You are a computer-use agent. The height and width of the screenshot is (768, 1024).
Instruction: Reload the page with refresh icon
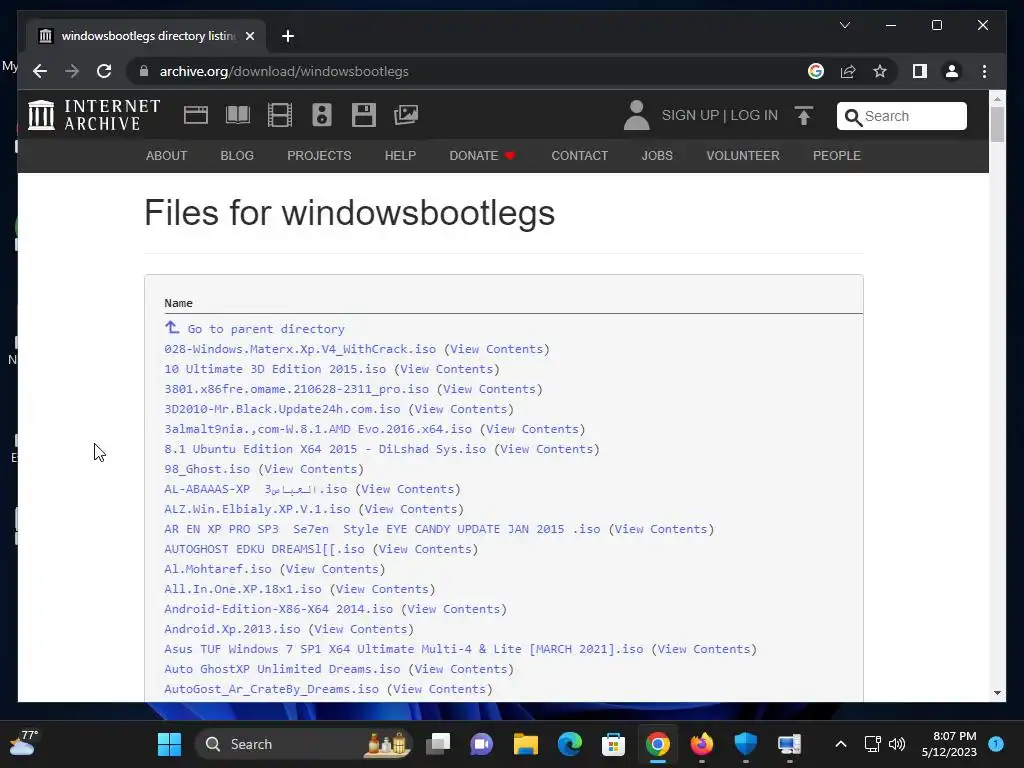(104, 71)
